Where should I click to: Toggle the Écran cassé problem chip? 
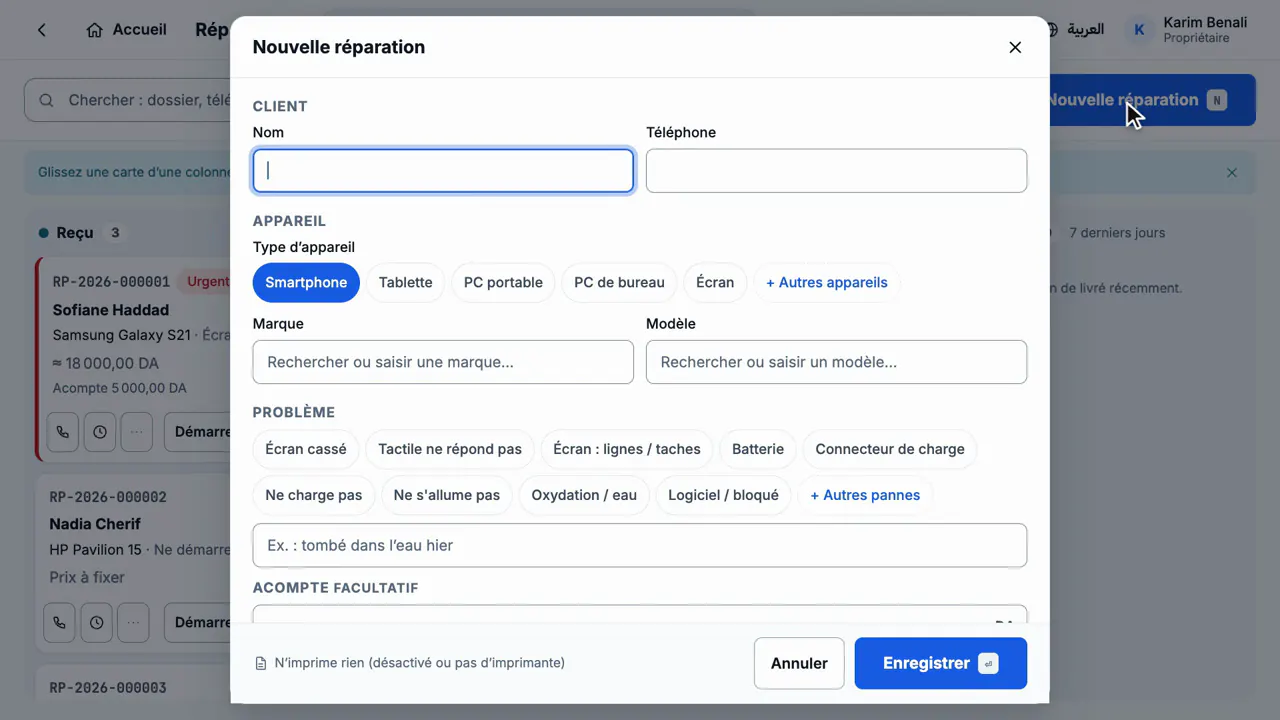[x=306, y=449]
